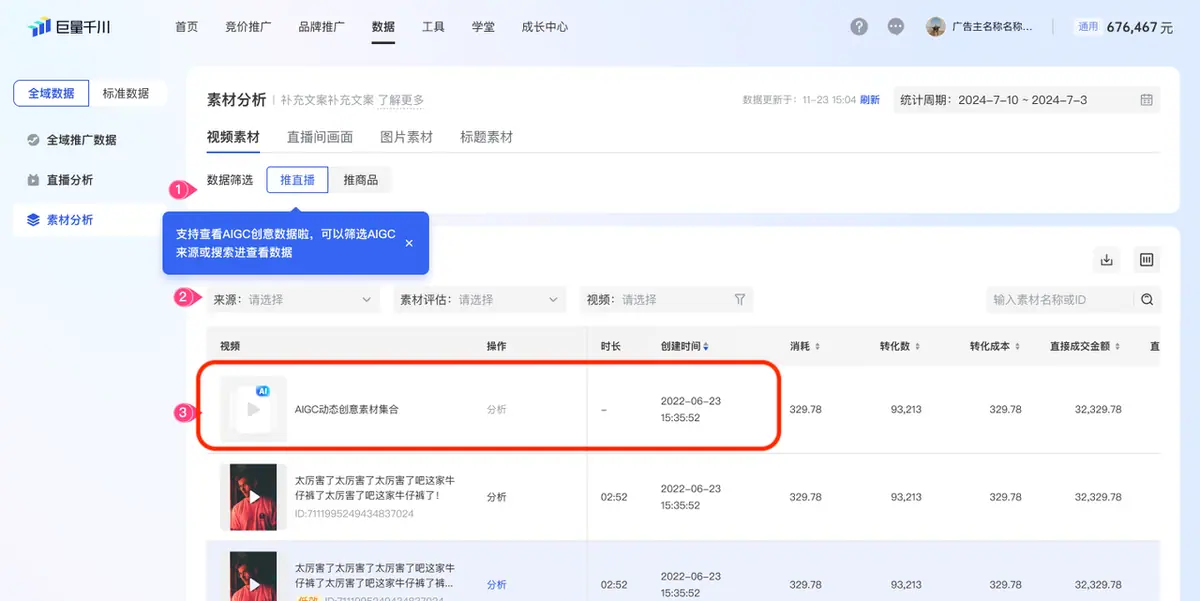
Task: Switch to 视频素材 tab
Action: click(x=233, y=137)
